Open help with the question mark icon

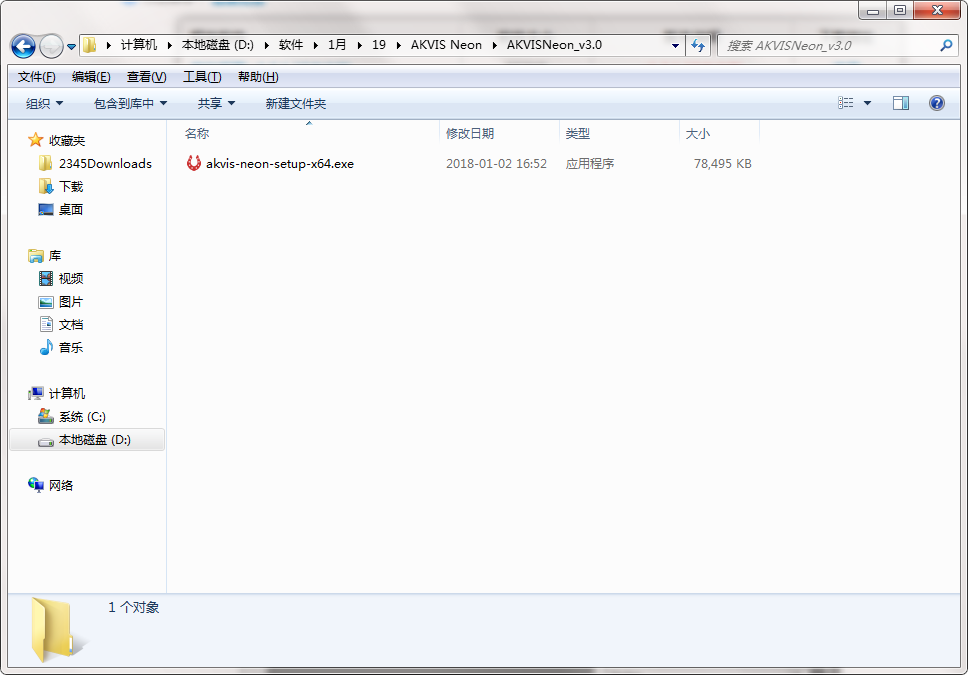937,103
